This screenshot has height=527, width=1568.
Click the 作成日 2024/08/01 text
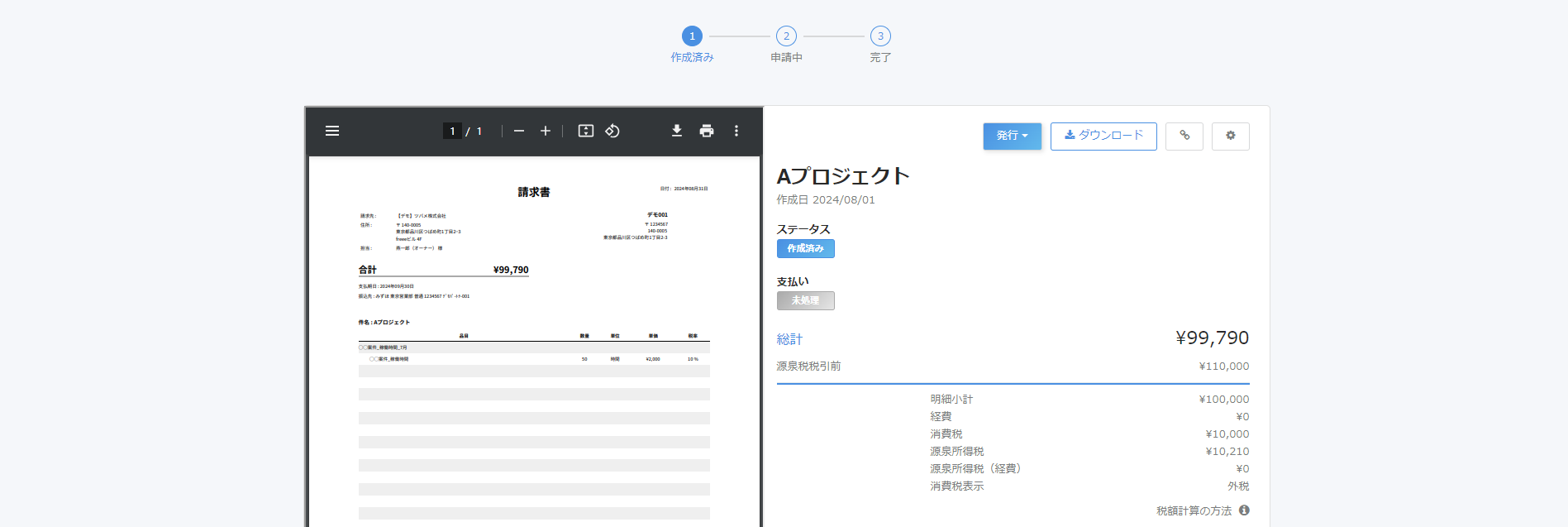(826, 200)
